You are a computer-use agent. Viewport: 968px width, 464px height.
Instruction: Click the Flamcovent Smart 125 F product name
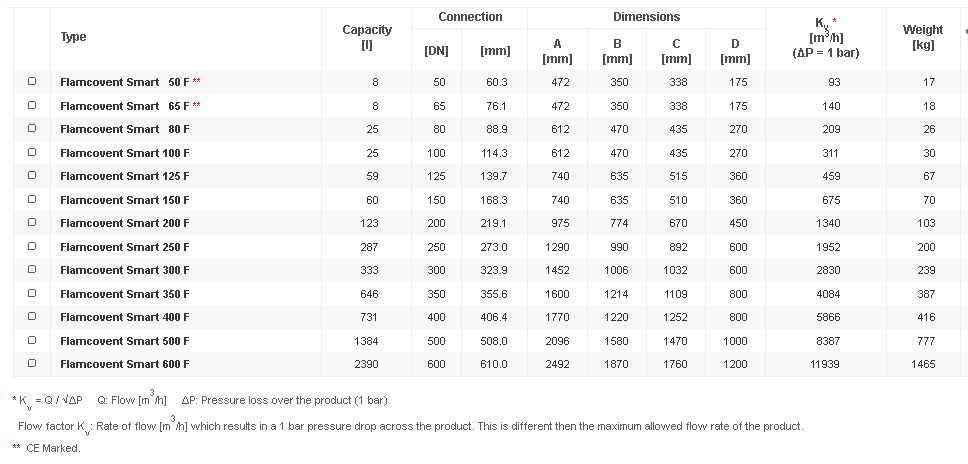click(124, 176)
